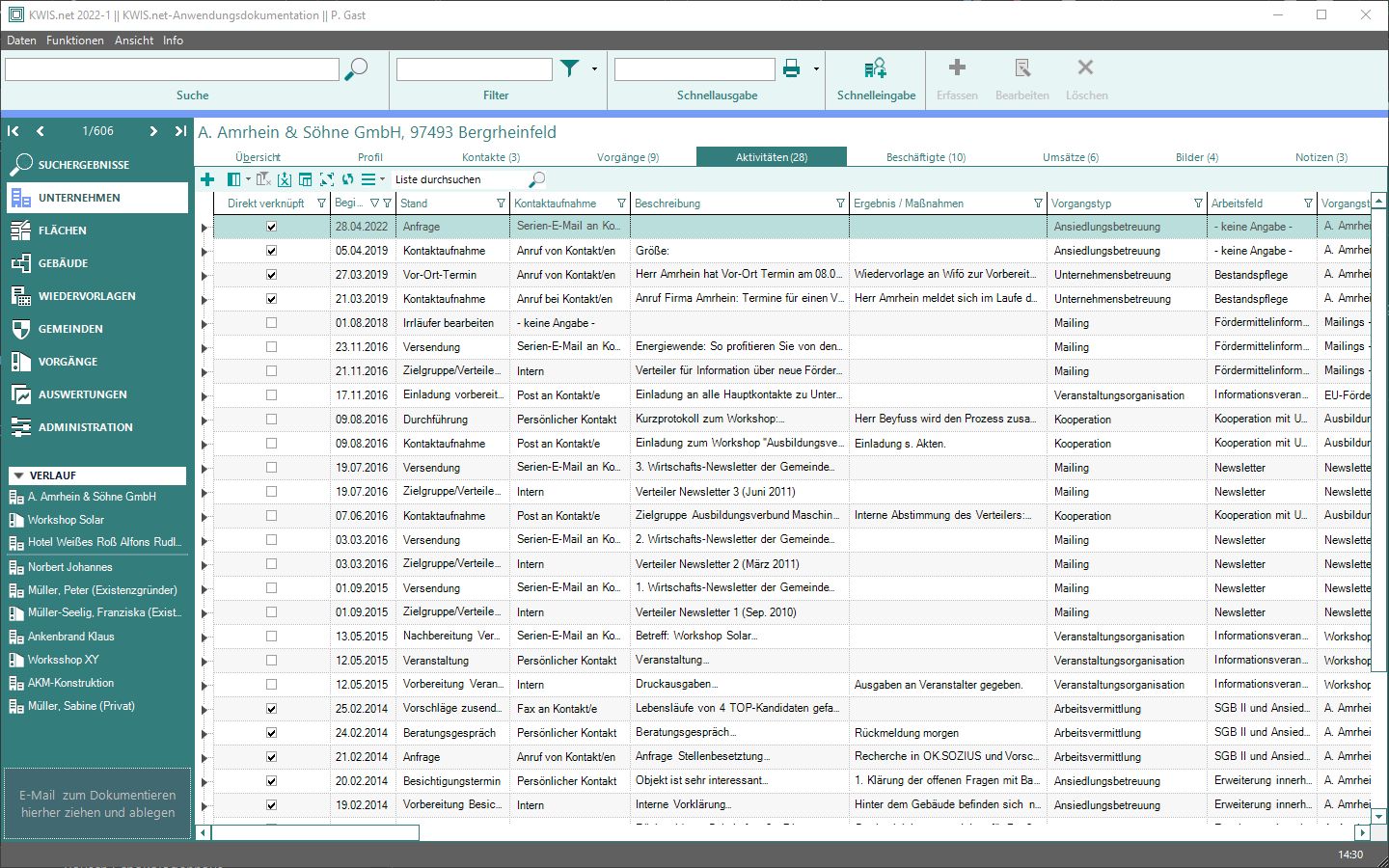This screenshot has width=1389, height=868.
Task: Check Direkt verknüpft for 17.11.2016 row
Action: [271, 395]
